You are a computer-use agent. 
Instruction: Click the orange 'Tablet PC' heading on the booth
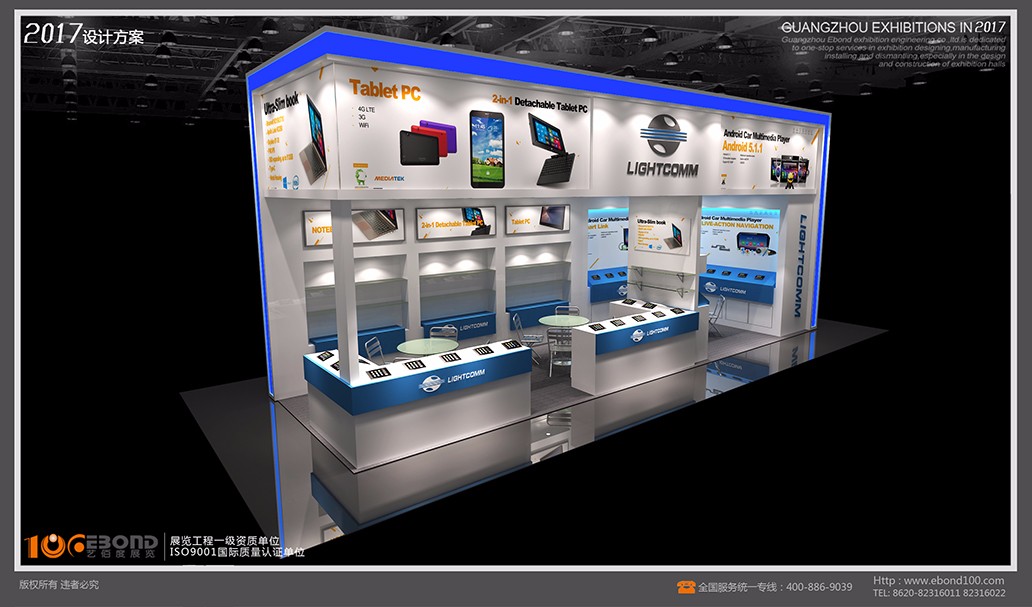384,90
